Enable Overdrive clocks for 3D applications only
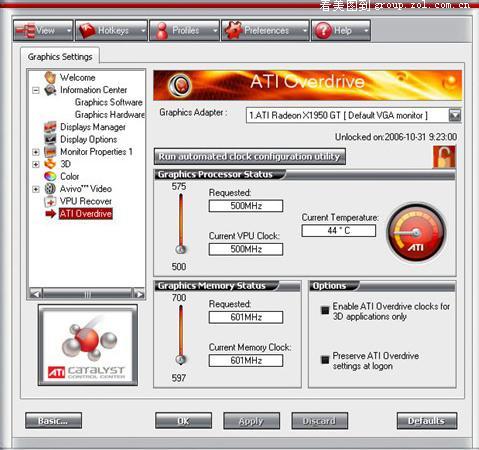479x450 pixels. click(x=325, y=310)
